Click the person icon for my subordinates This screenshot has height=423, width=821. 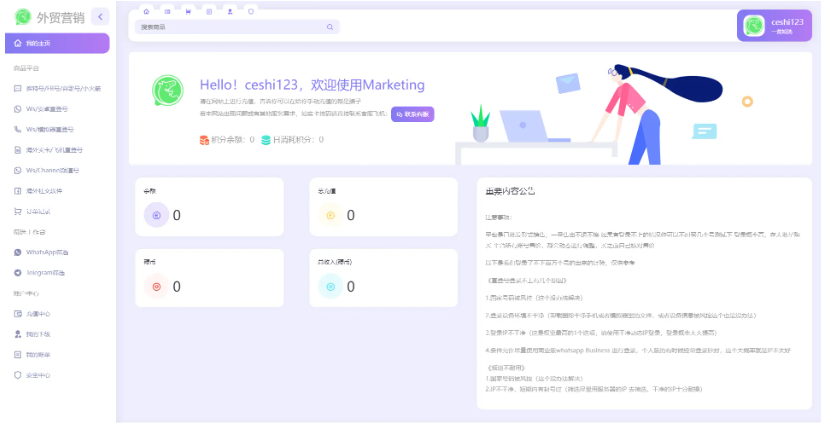(x=17, y=334)
